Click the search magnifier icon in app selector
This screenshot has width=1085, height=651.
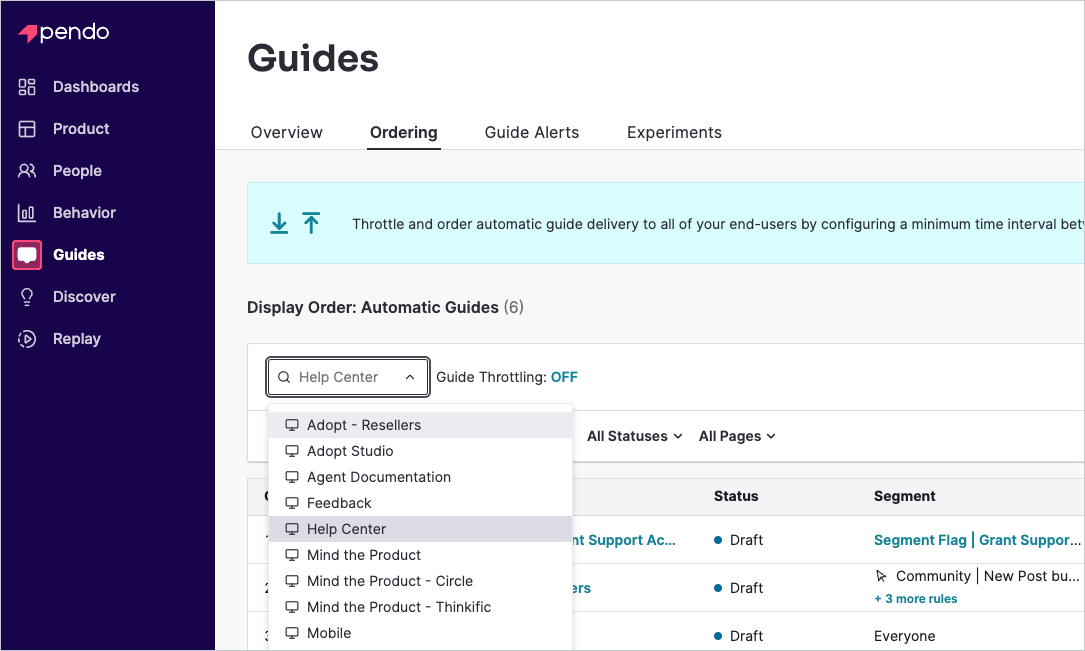(x=284, y=377)
